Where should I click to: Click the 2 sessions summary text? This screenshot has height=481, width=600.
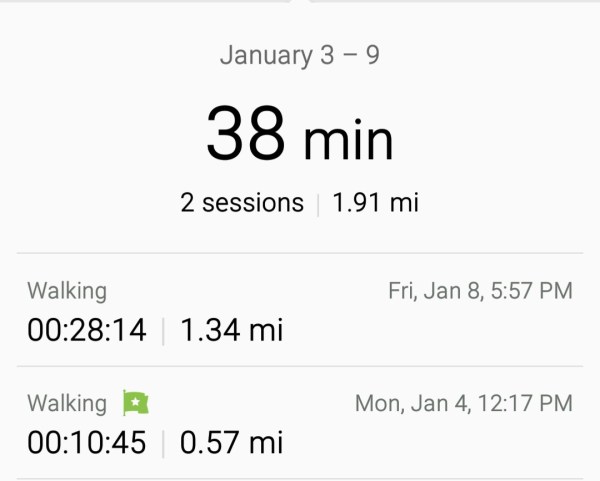pyautogui.click(x=242, y=203)
